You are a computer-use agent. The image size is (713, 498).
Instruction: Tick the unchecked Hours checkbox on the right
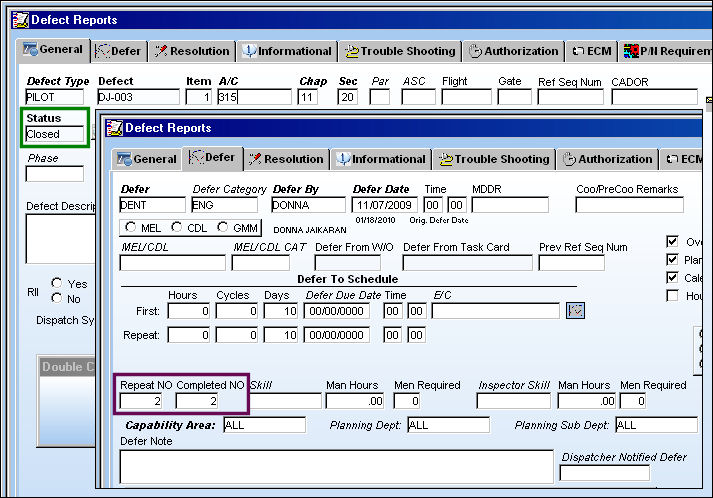tap(672, 296)
